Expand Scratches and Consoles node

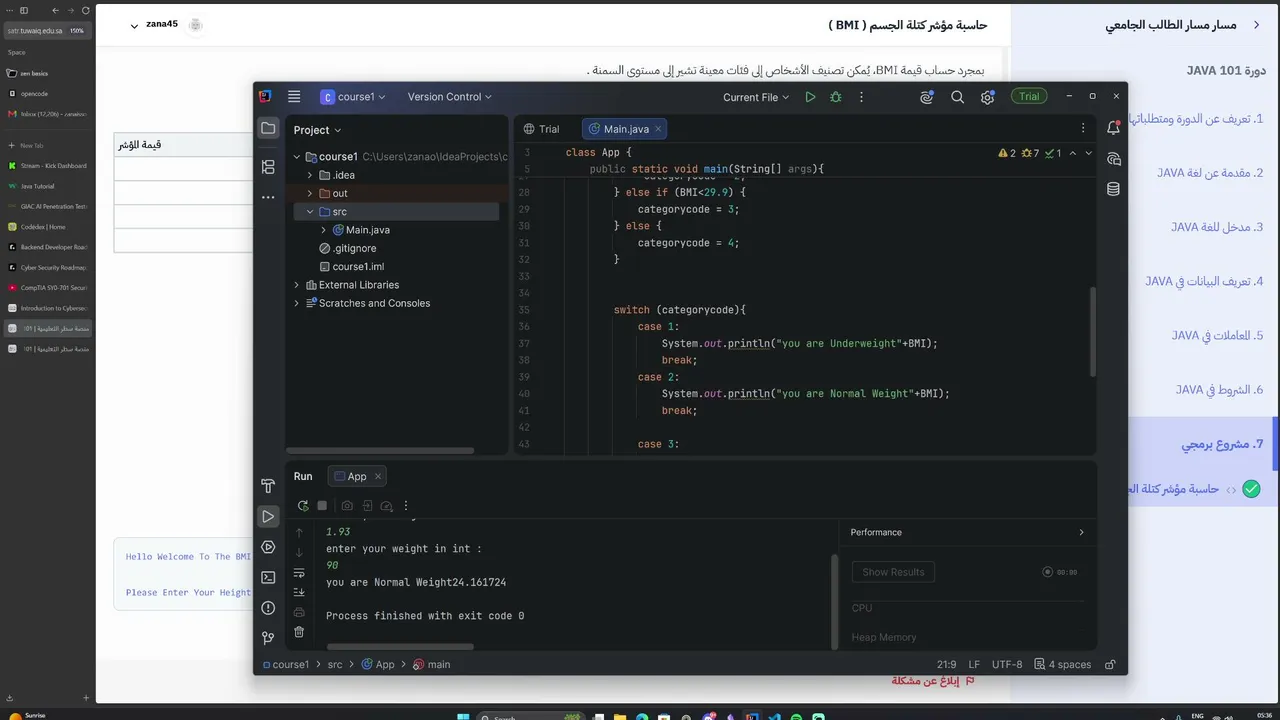[x=297, y=303]
